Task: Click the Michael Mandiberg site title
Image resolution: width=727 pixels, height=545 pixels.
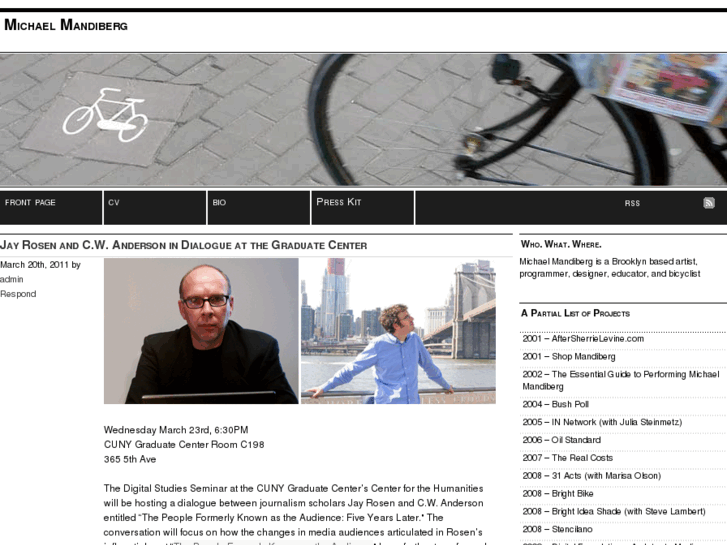Action: tap(66, 25)
